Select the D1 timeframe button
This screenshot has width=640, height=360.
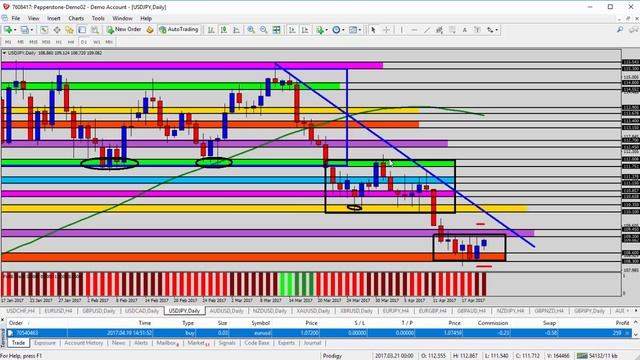click(84, 42)
